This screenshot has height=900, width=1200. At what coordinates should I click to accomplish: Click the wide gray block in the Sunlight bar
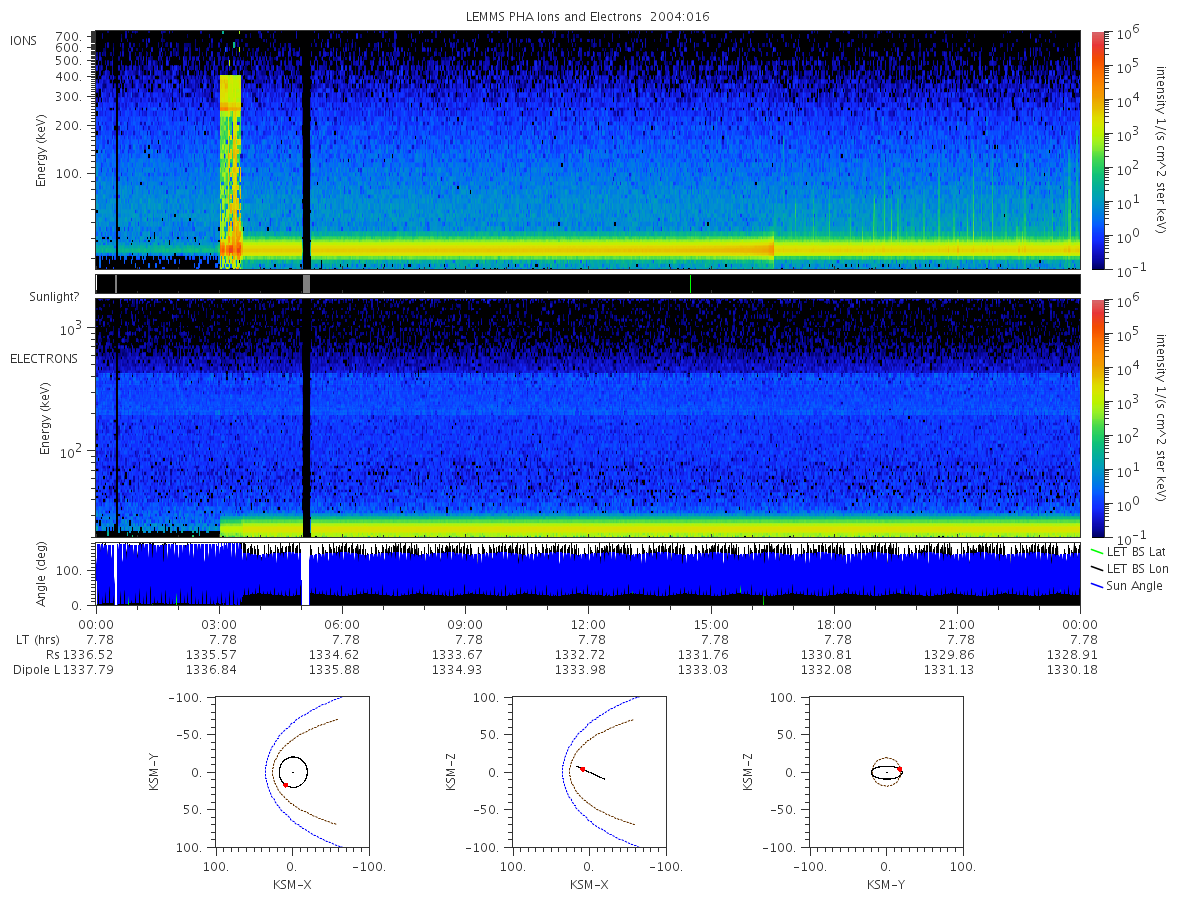click(x=306, y=284)
